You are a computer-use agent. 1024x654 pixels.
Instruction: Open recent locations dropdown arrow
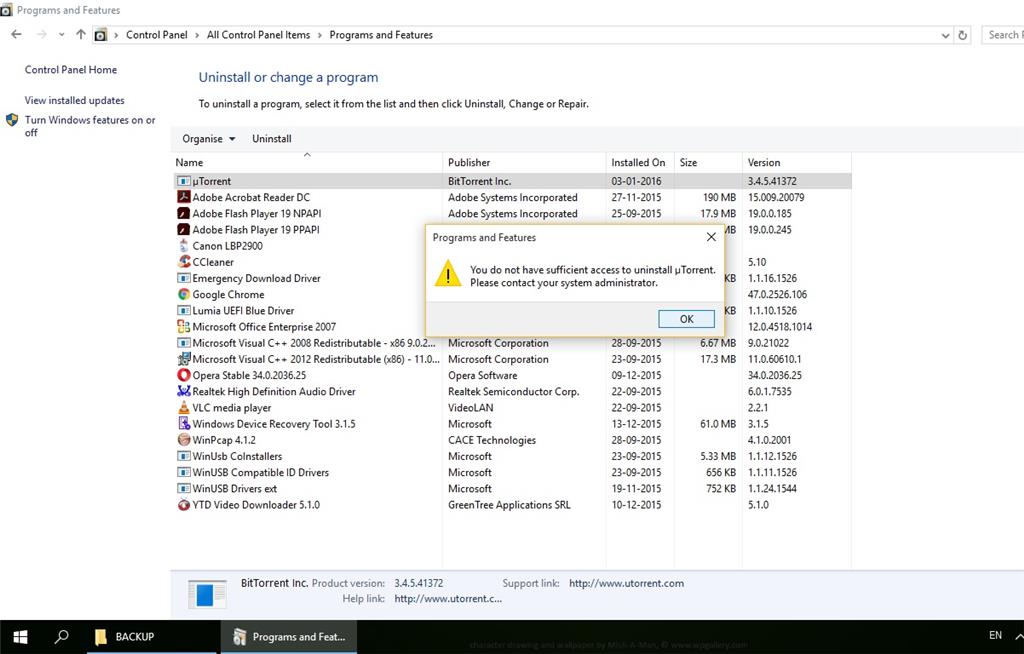[x=61, y=35]
